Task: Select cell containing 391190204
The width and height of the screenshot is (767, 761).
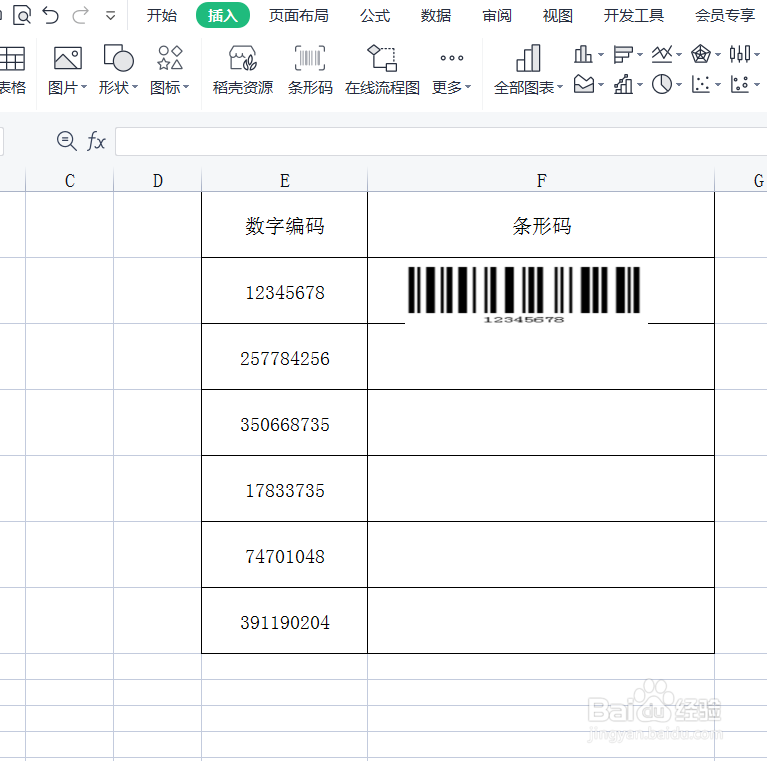Action: tap(285, 621)
